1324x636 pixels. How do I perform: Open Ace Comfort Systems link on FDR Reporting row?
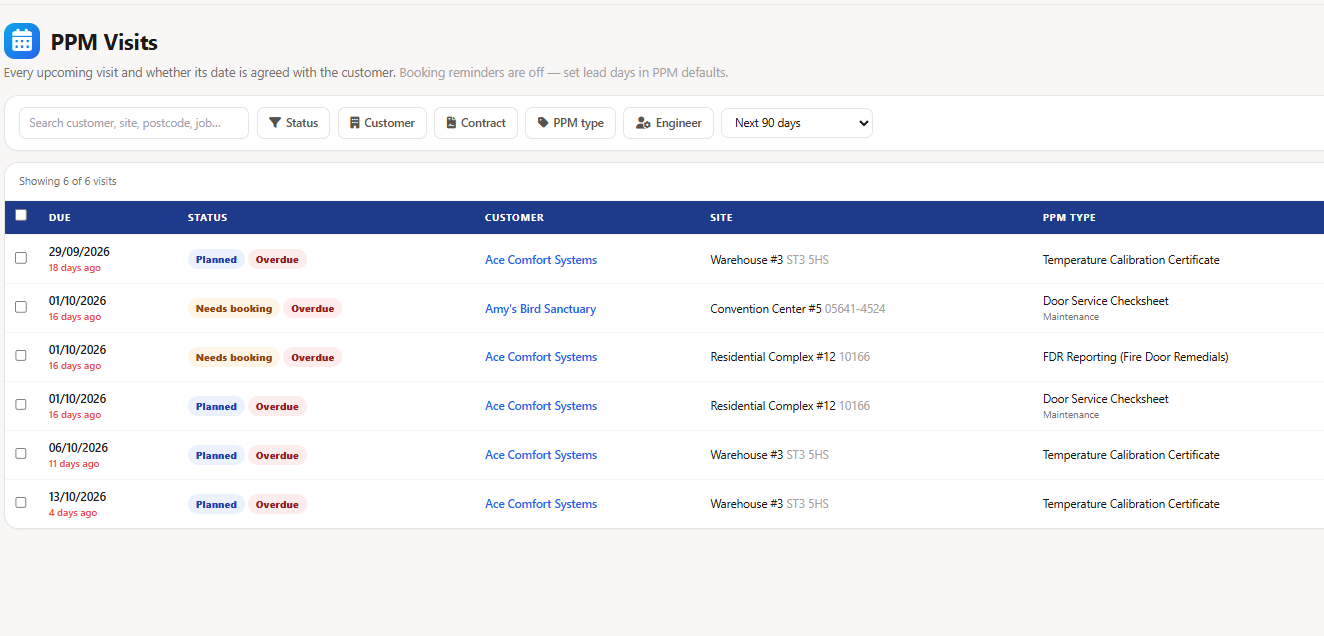click(541, 357)
